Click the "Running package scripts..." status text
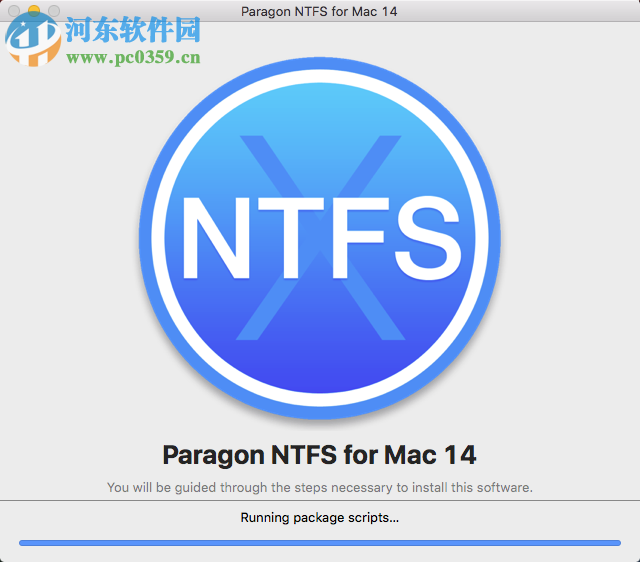 320,518
